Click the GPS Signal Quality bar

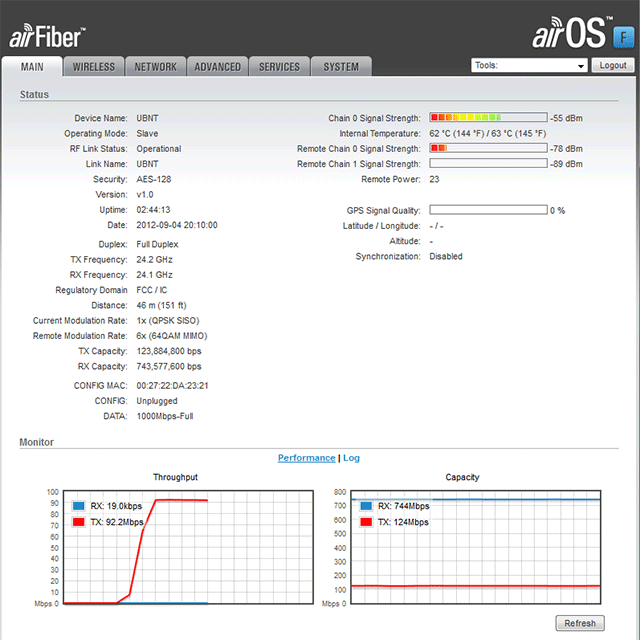(x=488, y=211)
